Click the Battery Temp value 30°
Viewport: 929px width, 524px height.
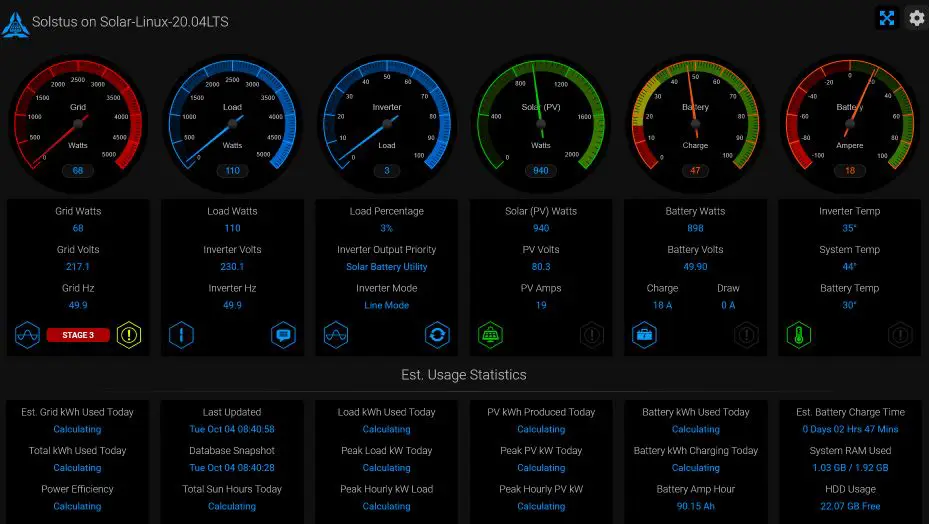pos(850,305)
